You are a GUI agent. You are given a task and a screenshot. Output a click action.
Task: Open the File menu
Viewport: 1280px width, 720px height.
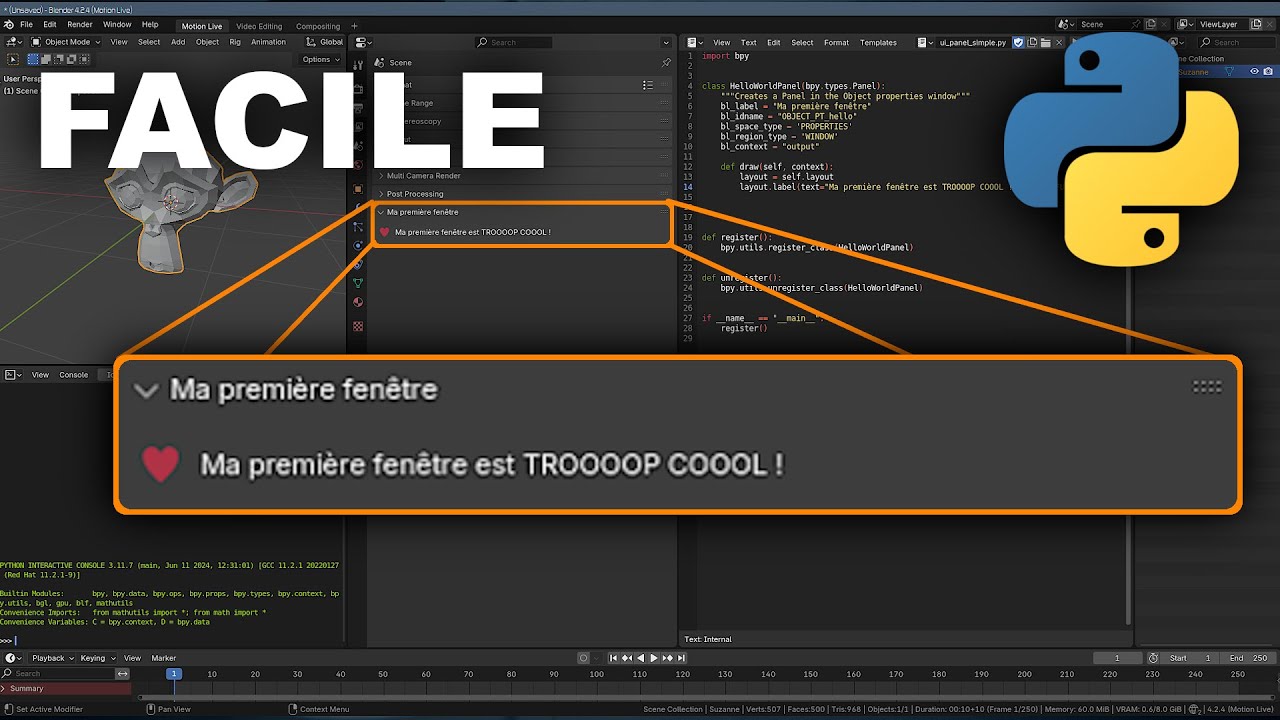pyautogui.click(x=26, y=24)
